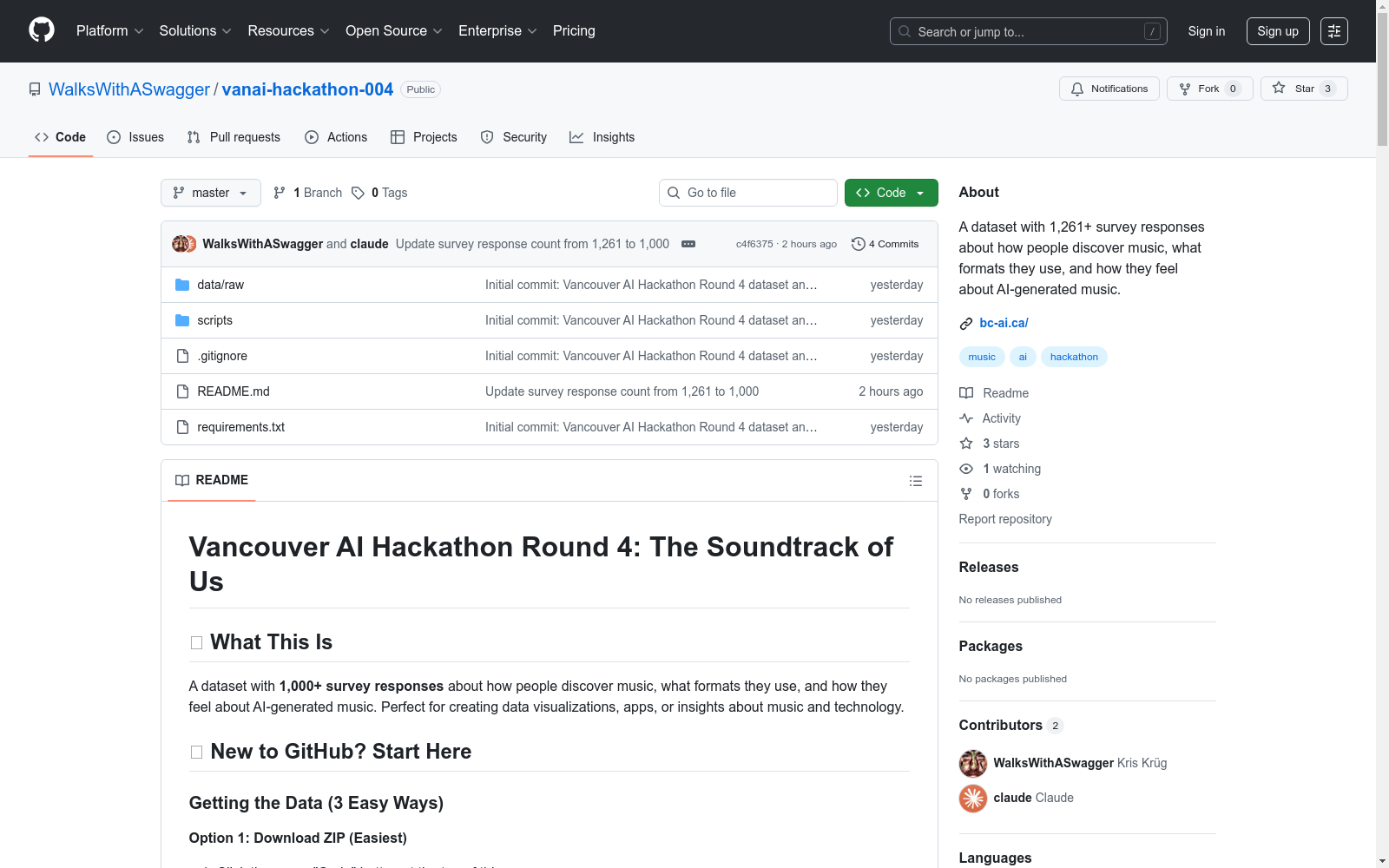Expand the commit message ellipsis

(688, 244)
